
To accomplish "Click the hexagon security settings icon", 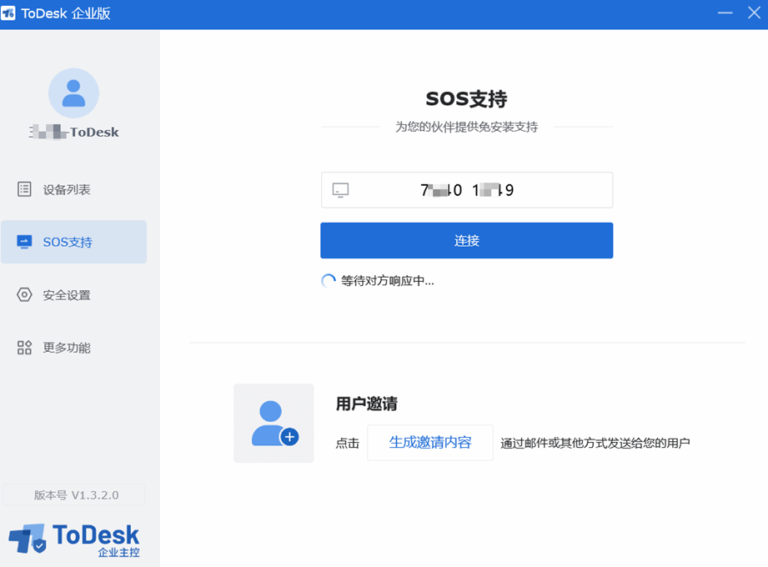I will tap(24, 295).
